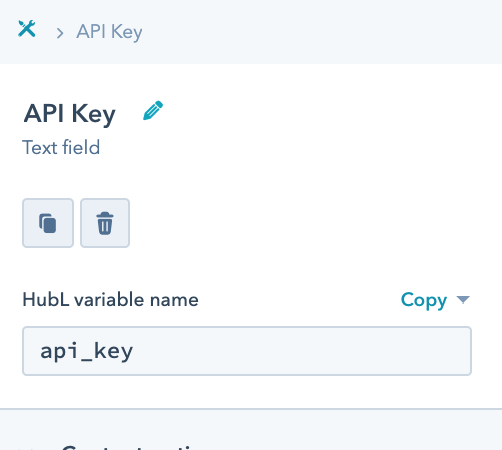Click the teal edit pencil beside heading
The width and height of the screenshot is (502, 450).
[153, 110]
